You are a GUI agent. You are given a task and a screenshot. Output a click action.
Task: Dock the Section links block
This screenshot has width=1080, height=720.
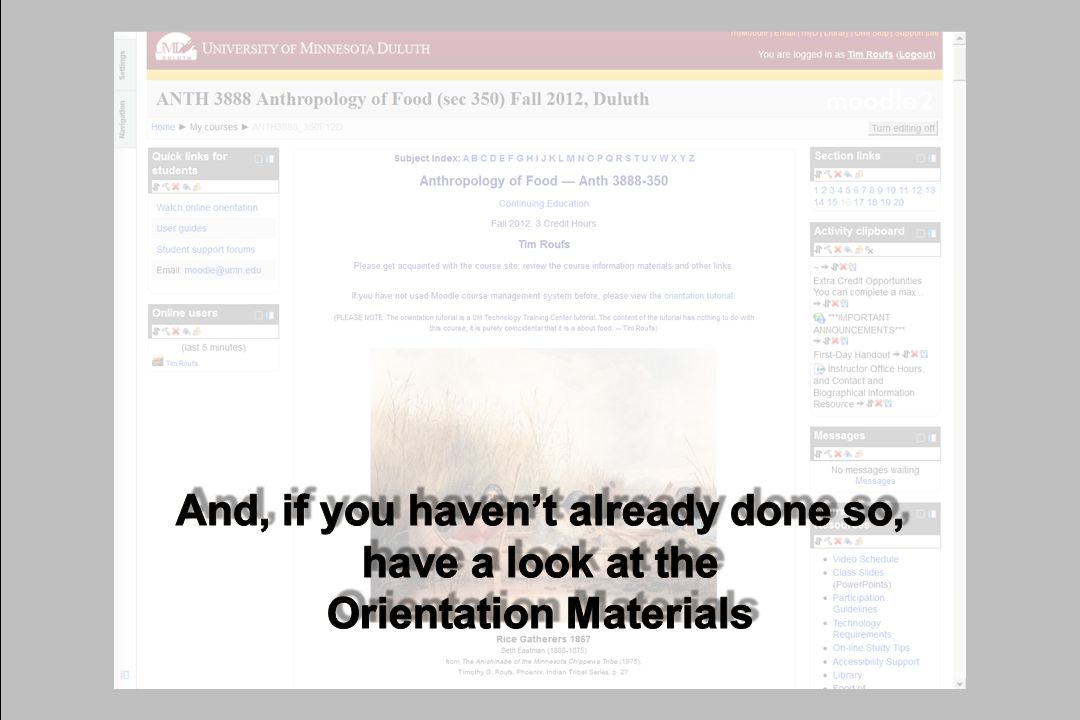(932, 158)
